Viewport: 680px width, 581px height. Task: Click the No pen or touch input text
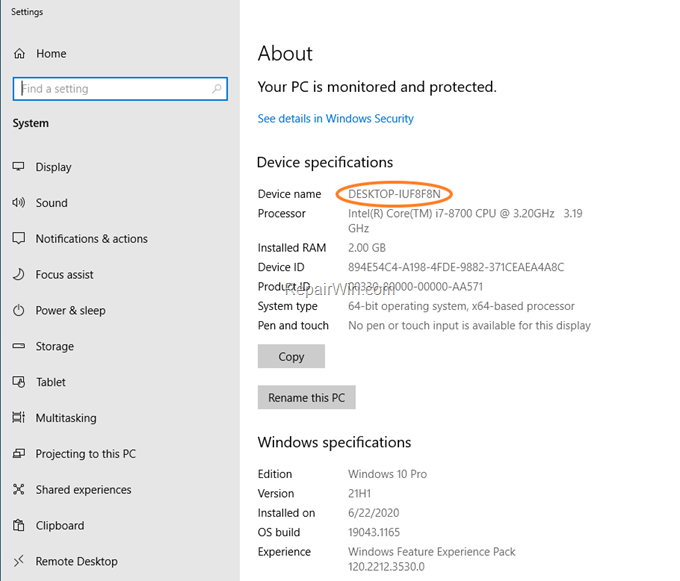click(x=469, y=326)
